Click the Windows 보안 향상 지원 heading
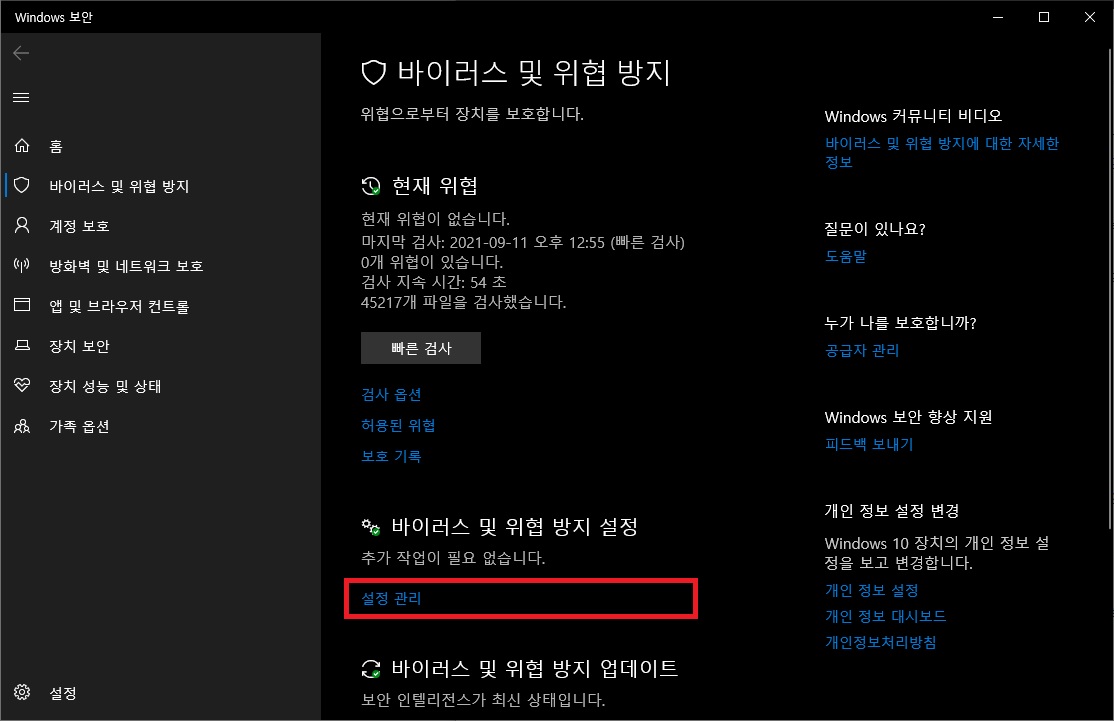The width and height of the screenshot is (1114, 721). tap(908, 417)
